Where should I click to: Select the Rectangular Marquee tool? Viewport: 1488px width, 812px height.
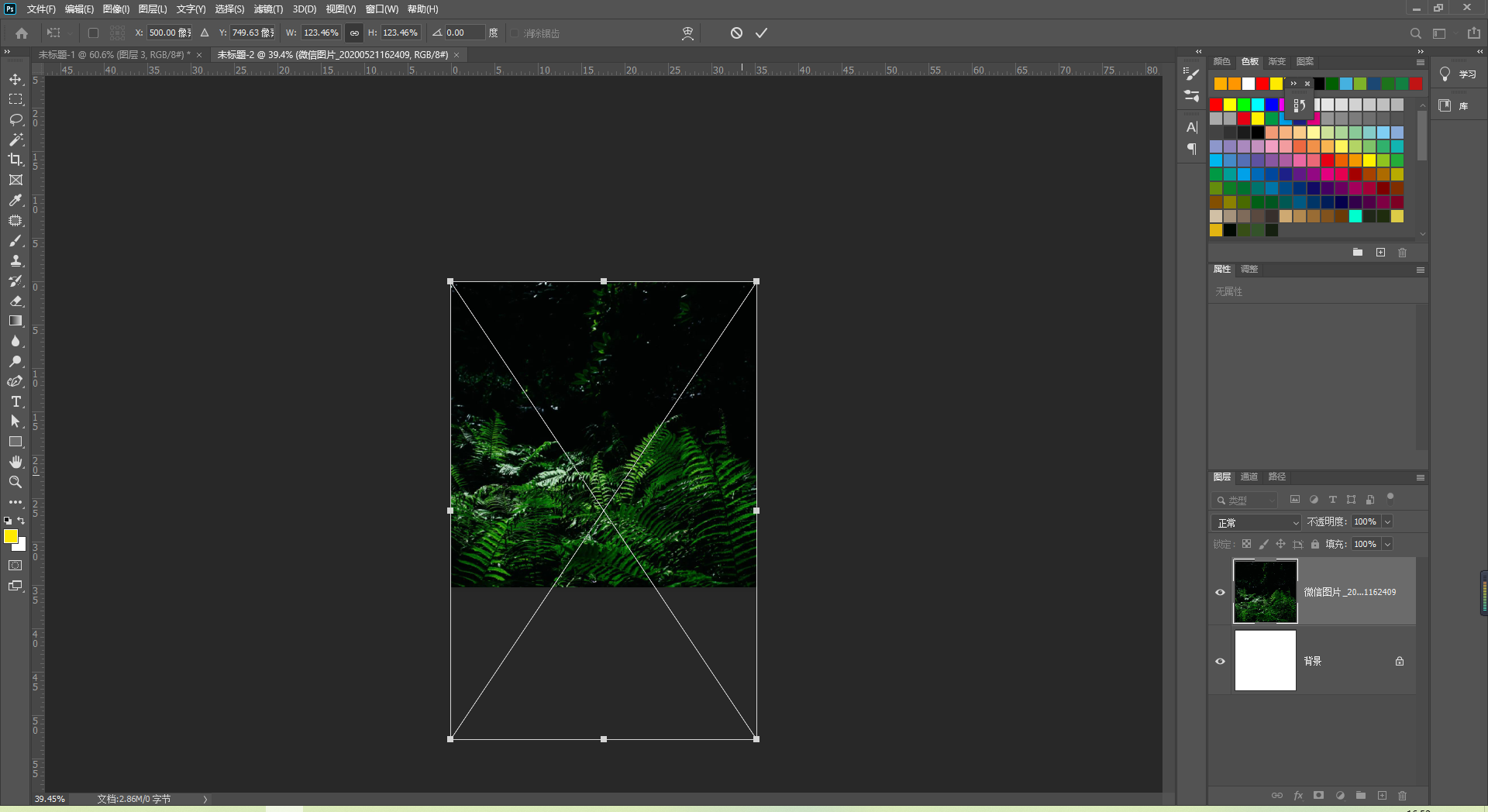pyautogui.click(x=15, y=100)
